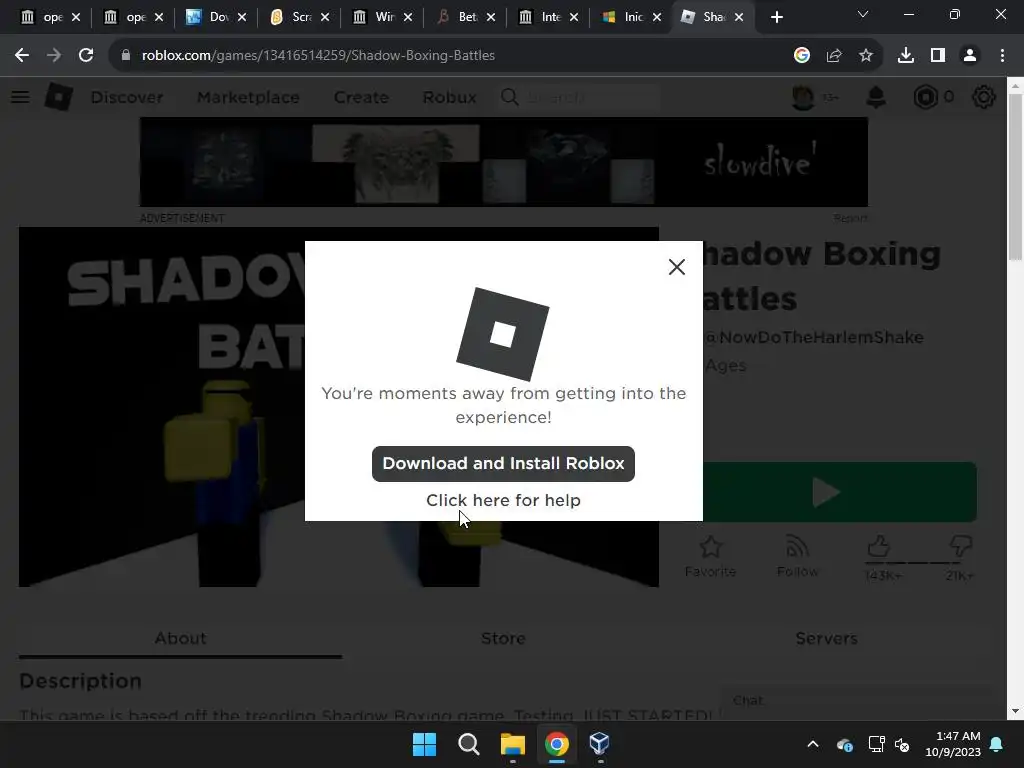
Task: Close the Roblox install dialog
Action: click(x=677, y=266)
